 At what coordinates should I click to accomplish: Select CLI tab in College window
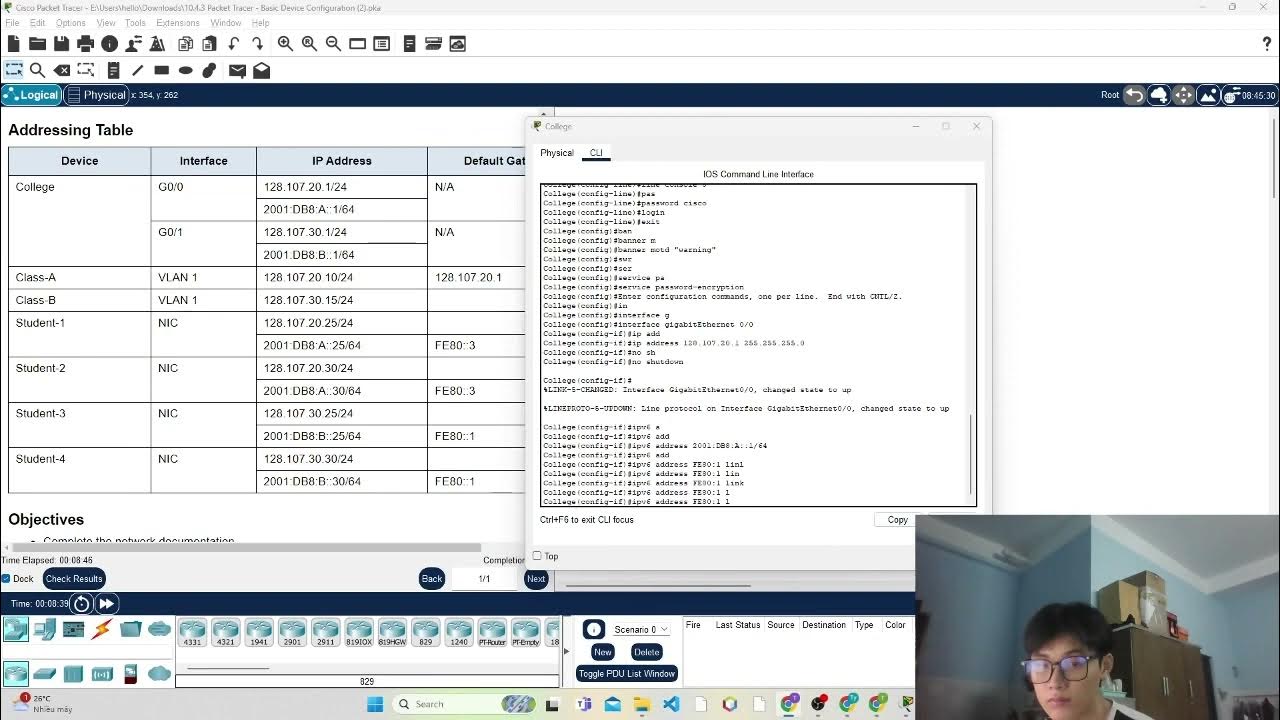(596, 153)
